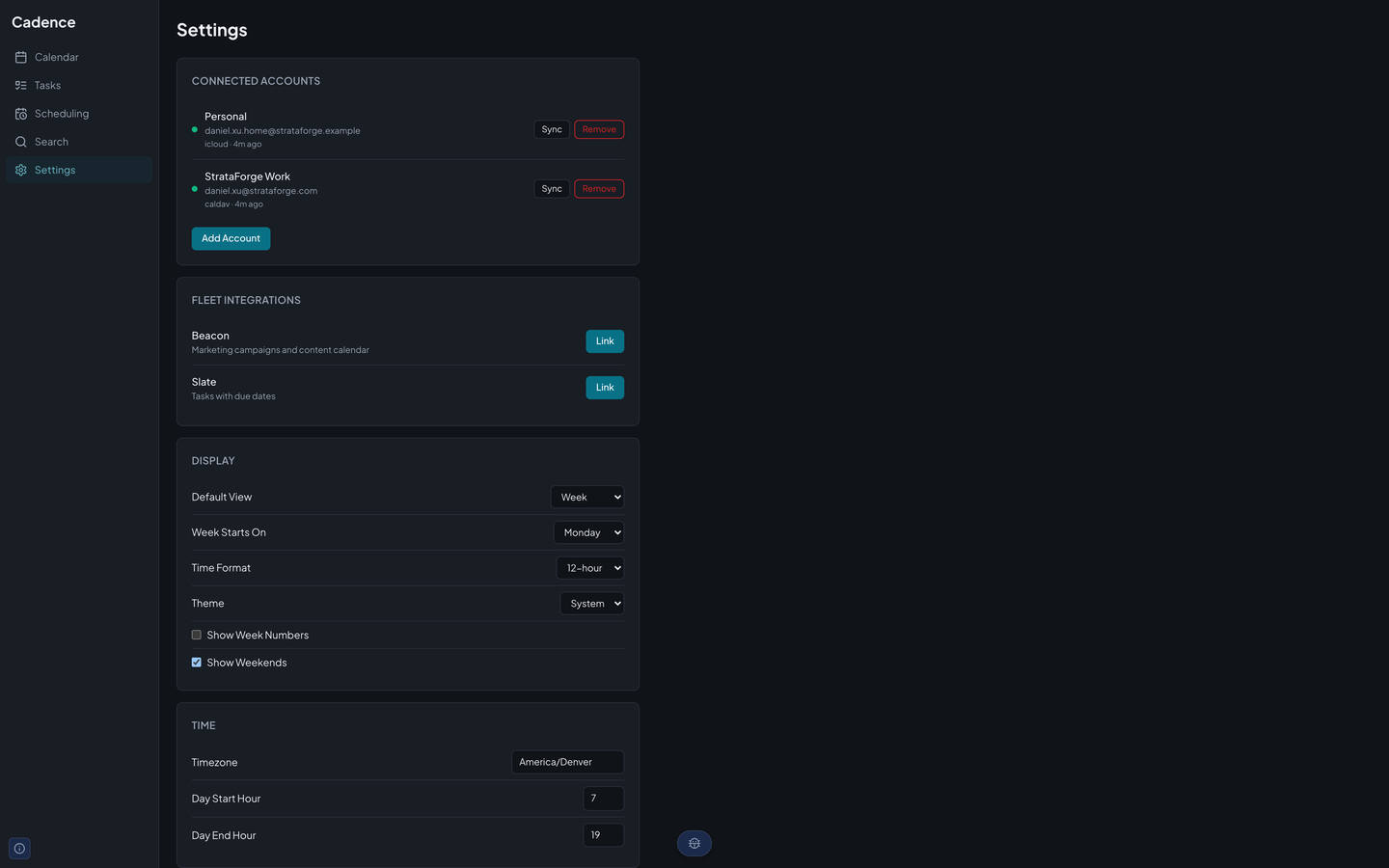Click the Add Account button

231,238
